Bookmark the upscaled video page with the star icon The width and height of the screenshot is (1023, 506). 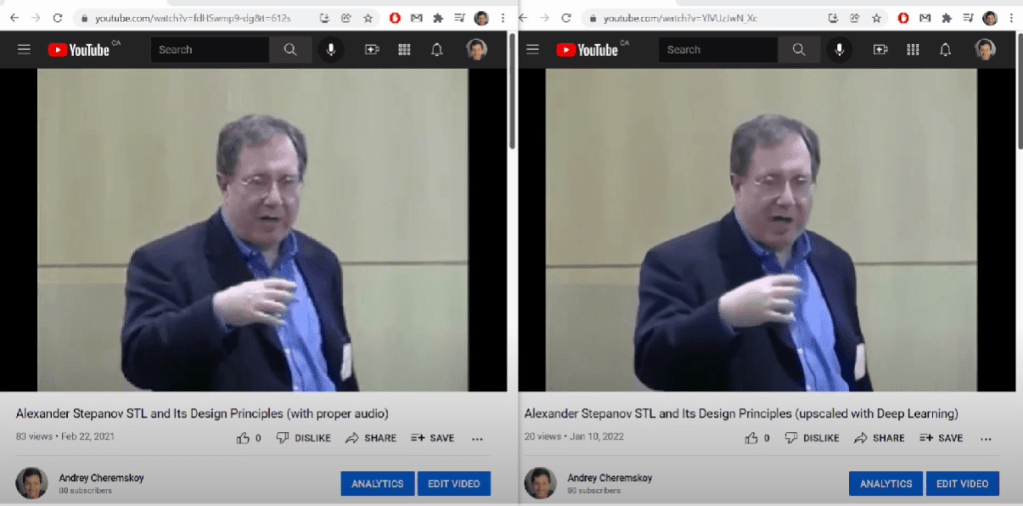pos(876,18)
